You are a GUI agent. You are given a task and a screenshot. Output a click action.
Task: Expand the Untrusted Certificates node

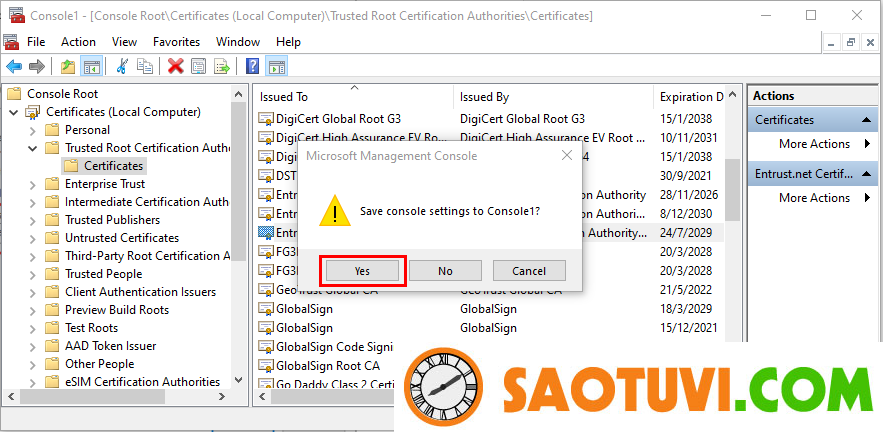tap(33, 238)
